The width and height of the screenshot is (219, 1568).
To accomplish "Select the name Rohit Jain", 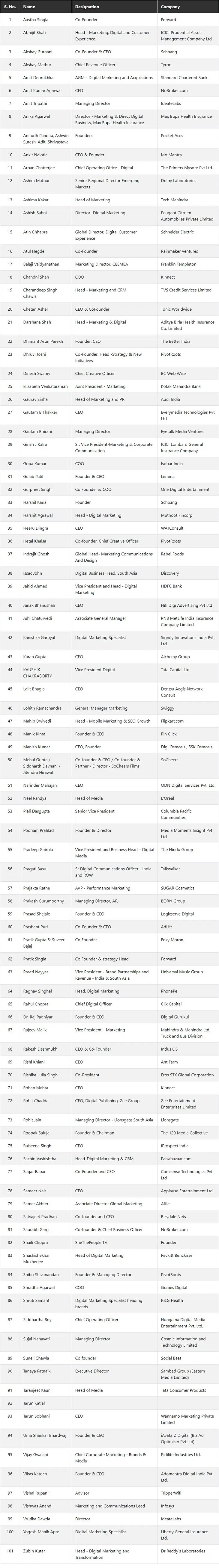I will point(32,1120).
